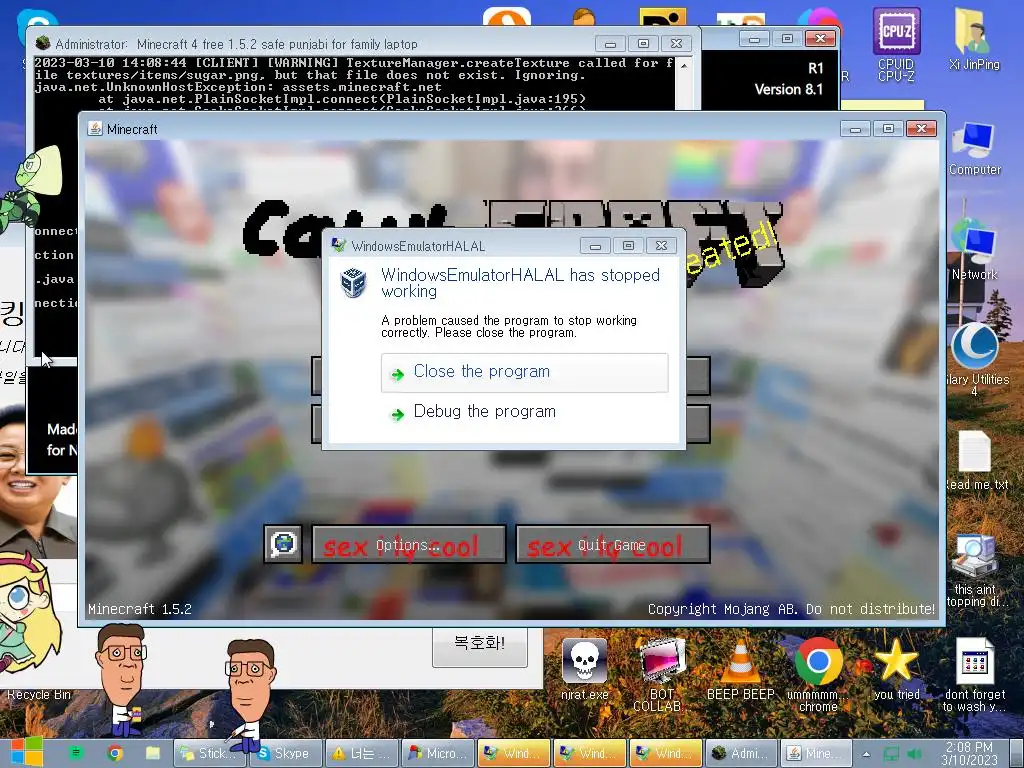Click the Java icon in Minecraft title bar
The height and width of the screenshot is (768, 1024).
click(95, 129)
